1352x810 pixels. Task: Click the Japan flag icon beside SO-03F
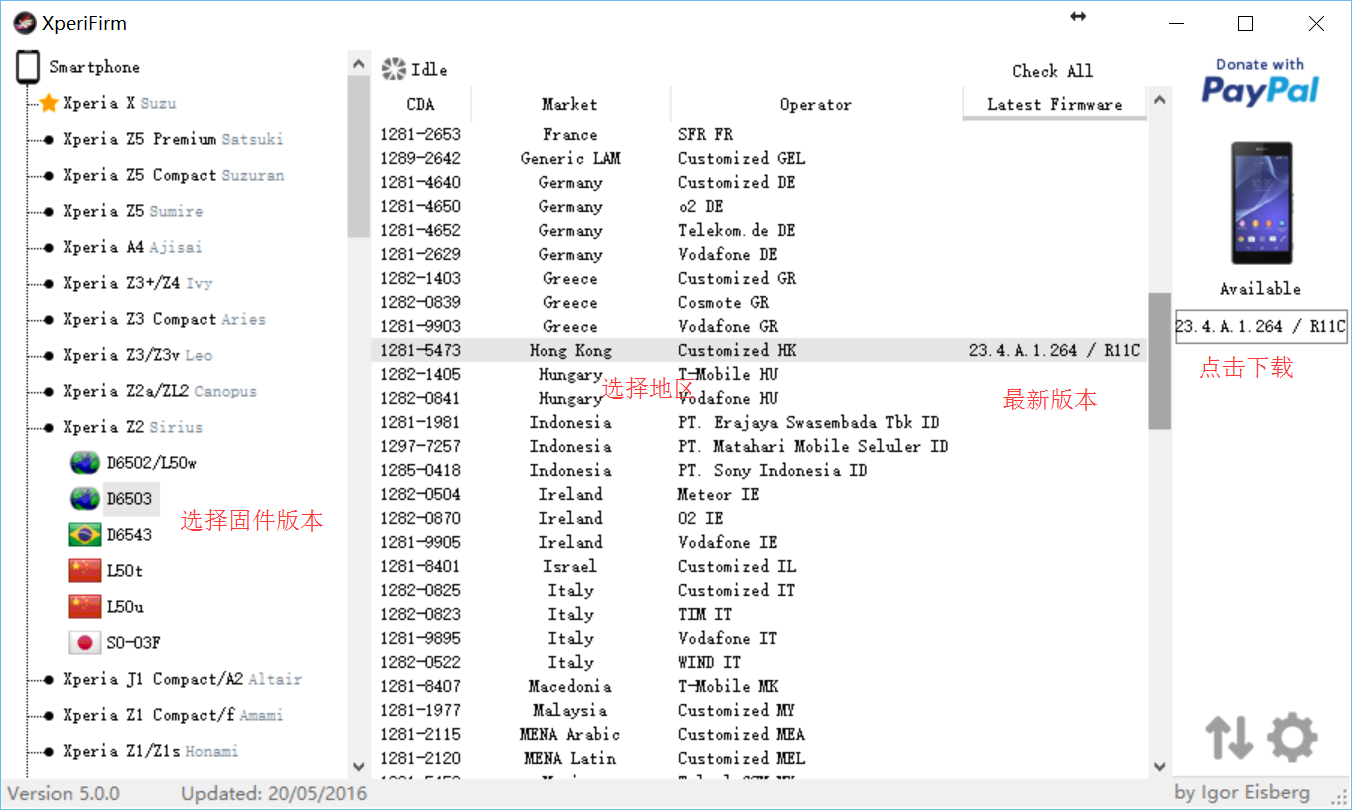pyautogui.click(x=85, y=643)
